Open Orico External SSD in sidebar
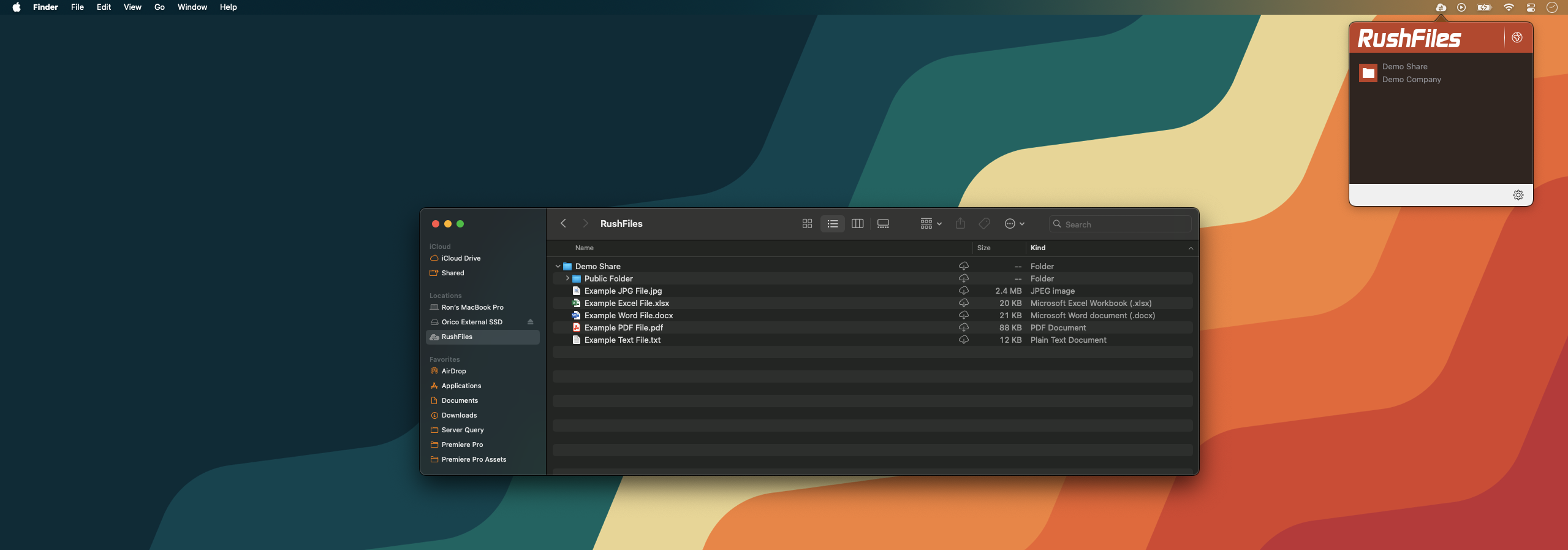 [x=483, y=322]
